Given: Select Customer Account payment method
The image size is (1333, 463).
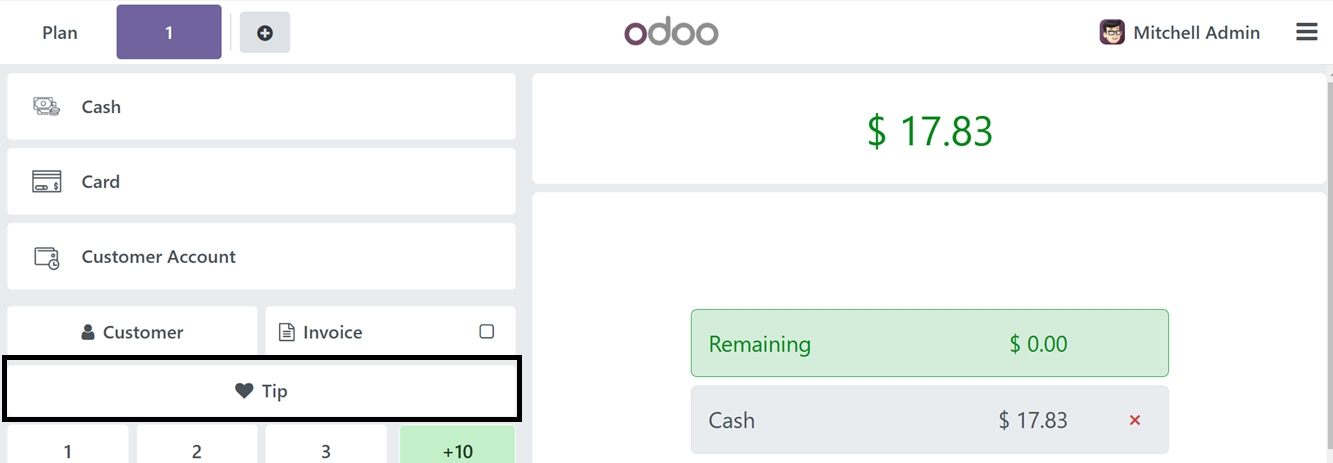Looking at the screenshot, I should [262, 256].
